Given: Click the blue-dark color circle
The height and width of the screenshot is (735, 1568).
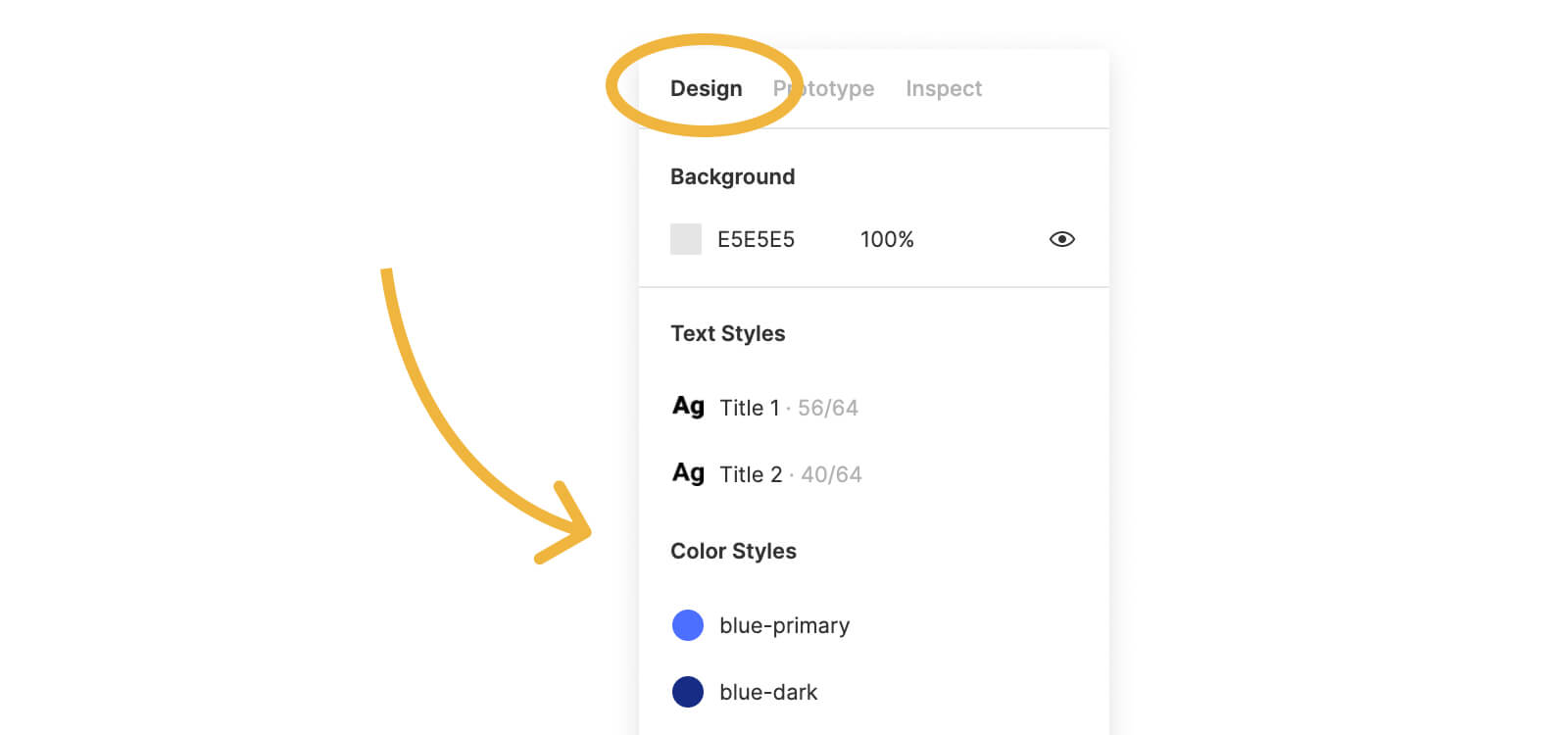Looking at the screenshot, I should tap(688, 692).
